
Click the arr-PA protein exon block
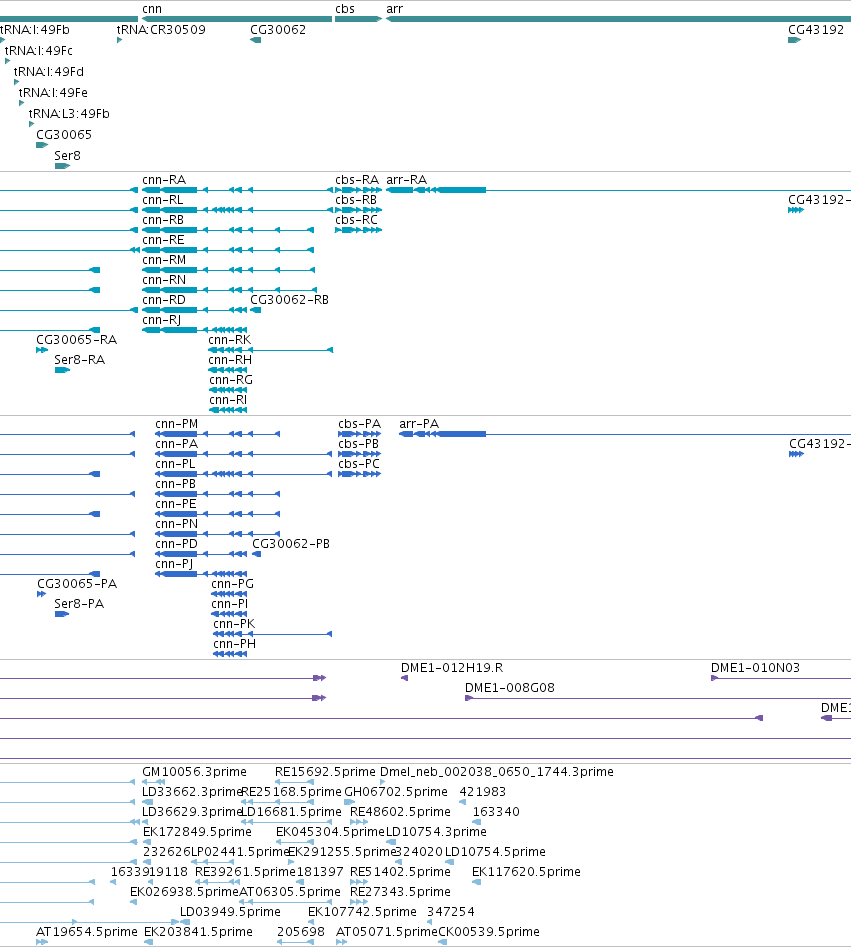coord(462,434)
